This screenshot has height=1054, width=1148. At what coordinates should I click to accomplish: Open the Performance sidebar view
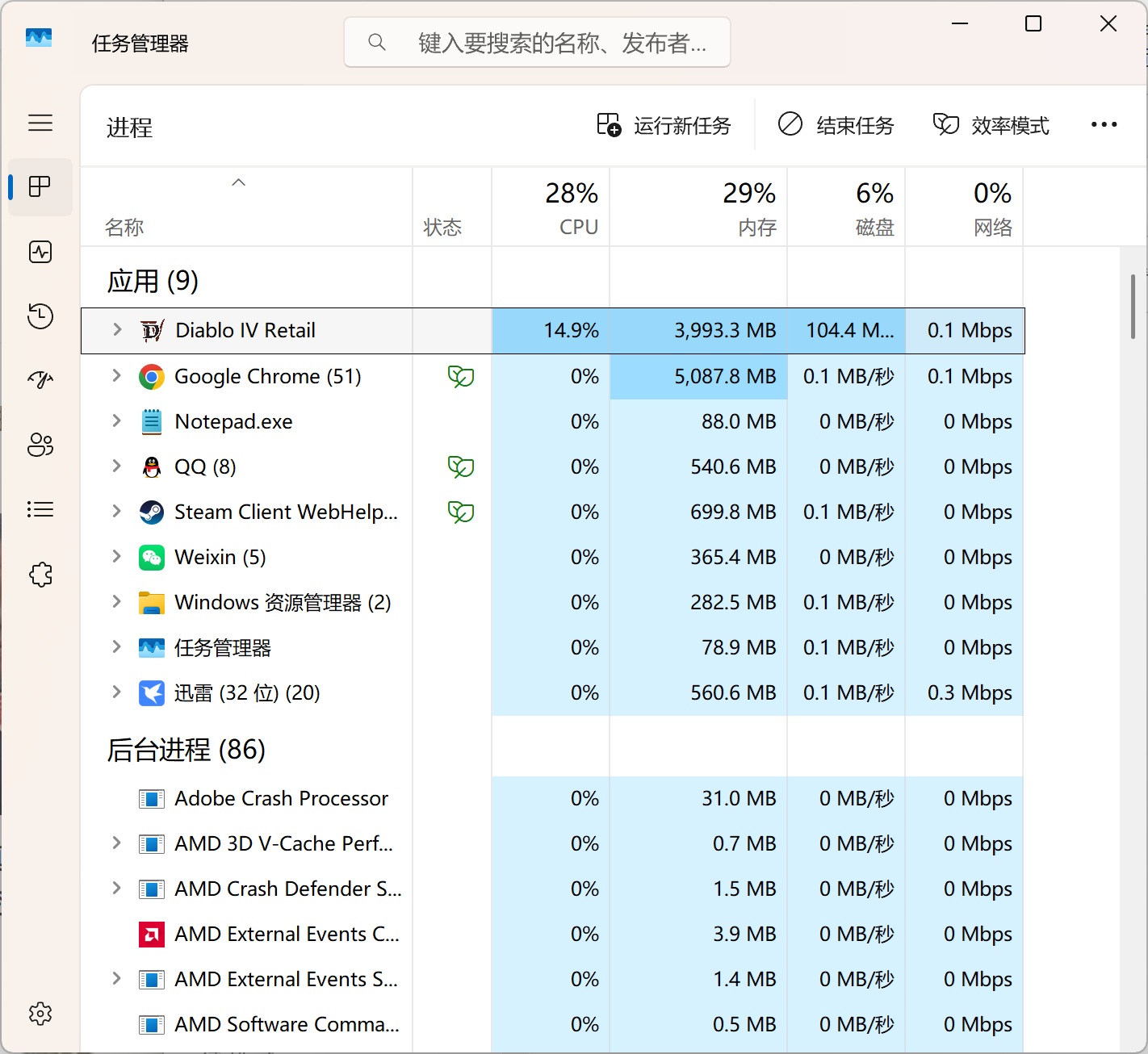[40, 252]
